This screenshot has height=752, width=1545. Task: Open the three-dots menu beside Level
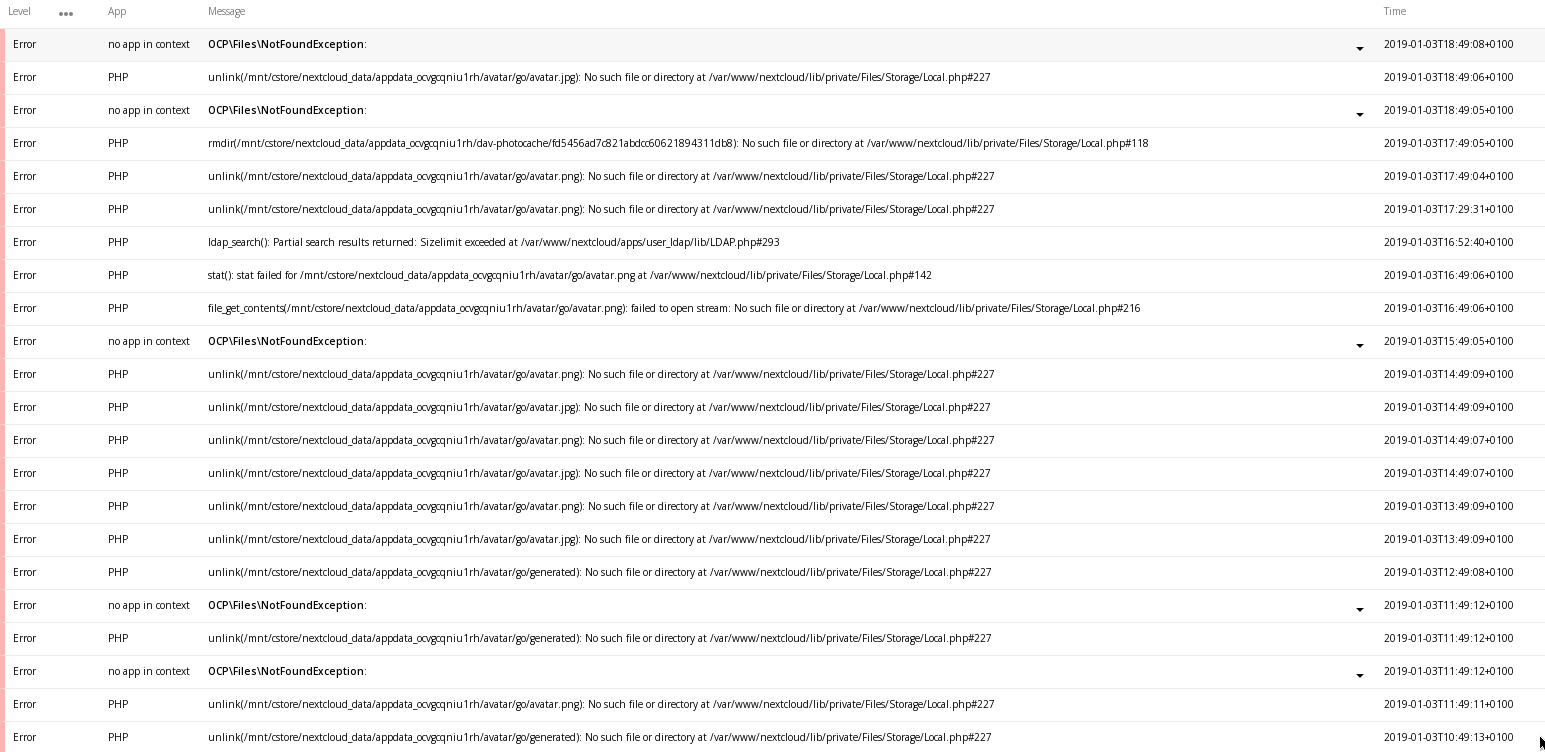66,12
